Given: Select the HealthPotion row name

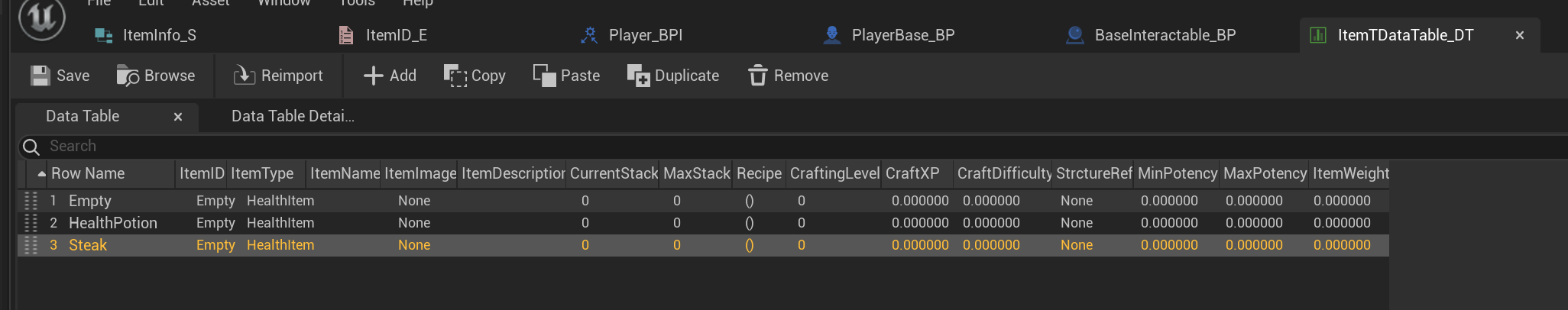Looking at the screenshot, I should pos(113,223).
